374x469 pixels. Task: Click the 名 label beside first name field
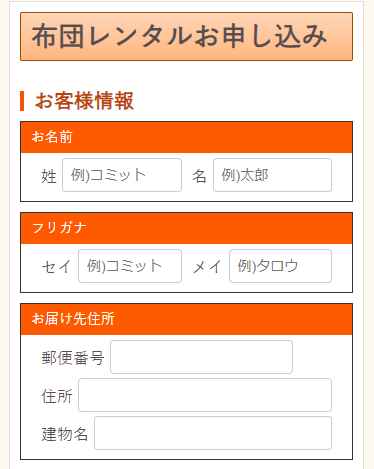tap(199, 176)
